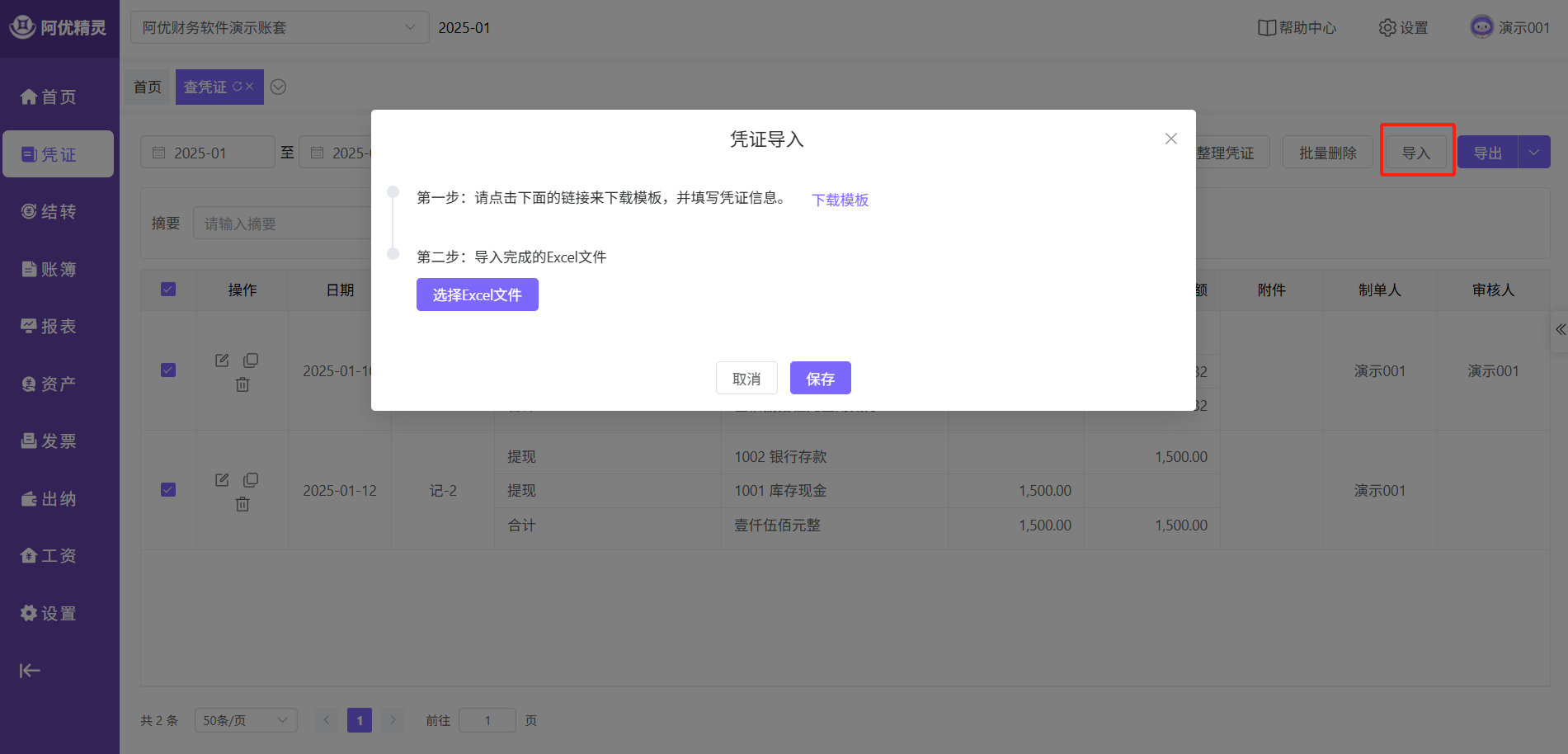Close the 凭证导入 dialog
Screen dimensions: 1568x754
pos(1170,139)
